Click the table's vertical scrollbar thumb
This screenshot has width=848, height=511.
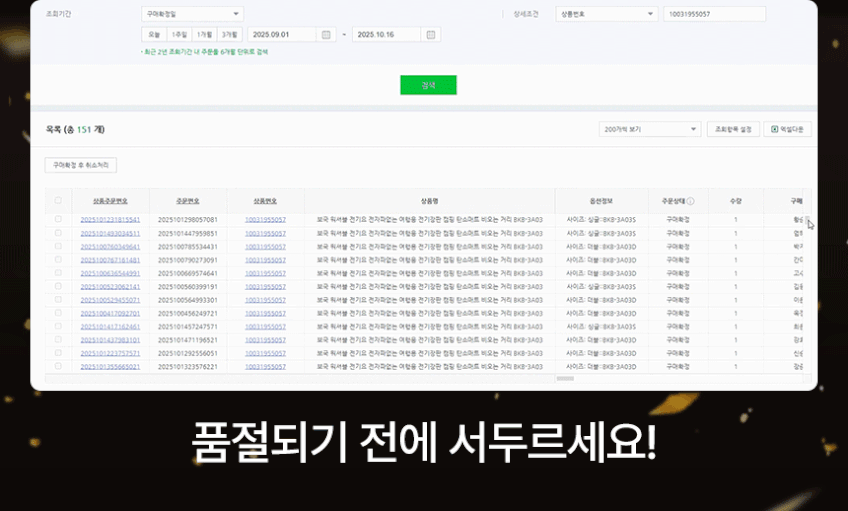coord(807,218)
